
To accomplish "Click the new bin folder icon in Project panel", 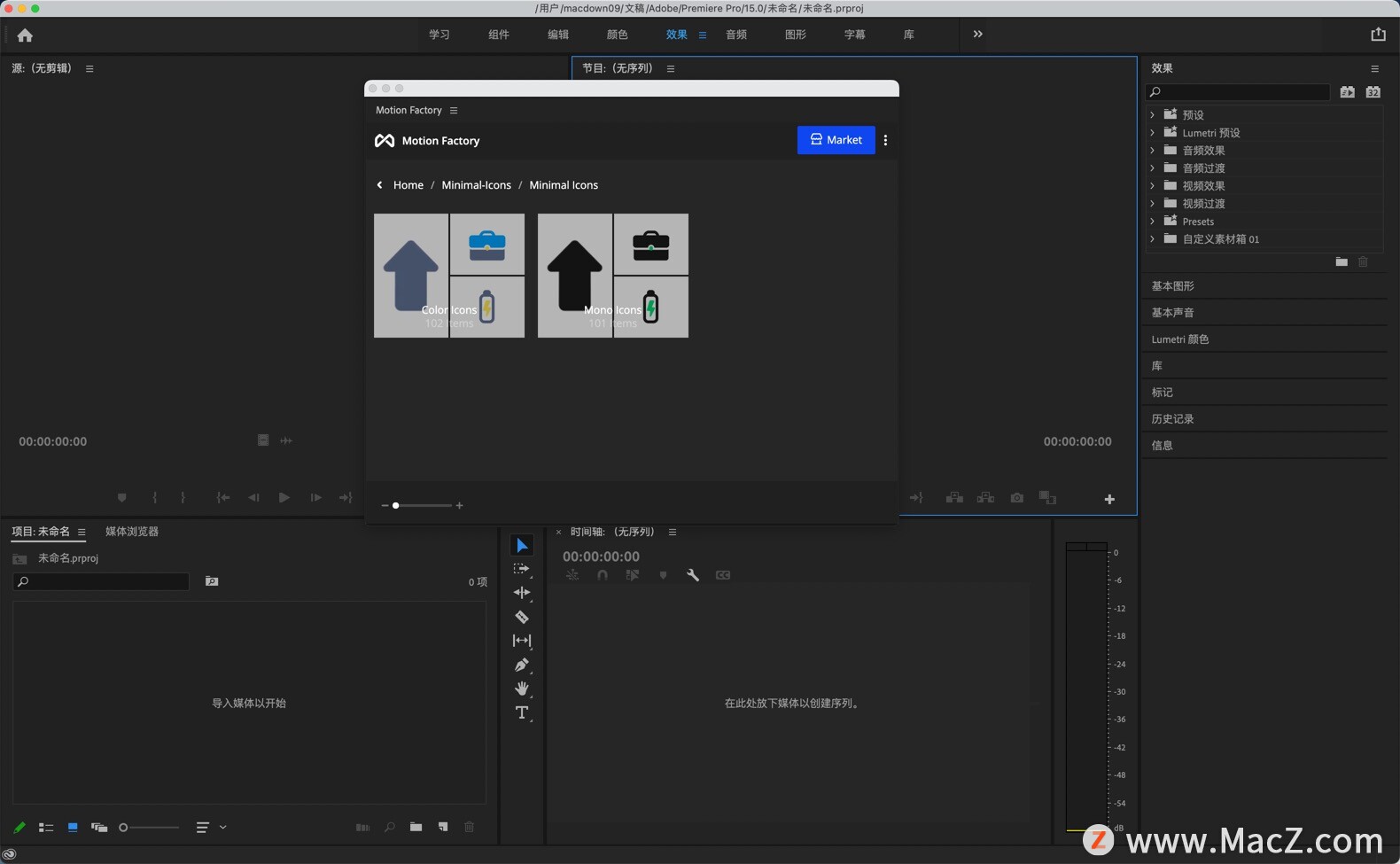I will (x=416, y=827).
